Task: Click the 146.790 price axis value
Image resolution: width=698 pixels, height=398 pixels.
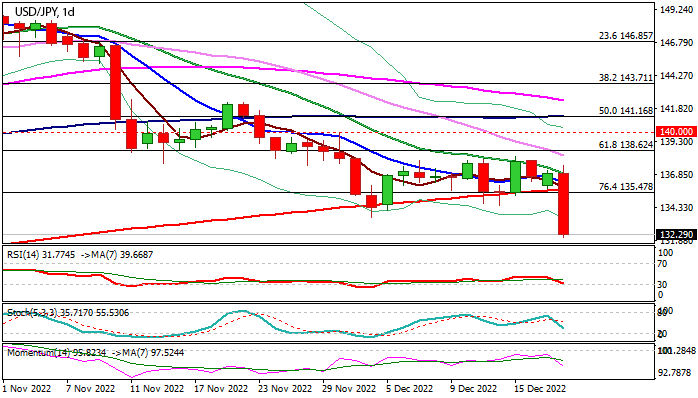Action: pyautogui.click(x=678, y=43)
